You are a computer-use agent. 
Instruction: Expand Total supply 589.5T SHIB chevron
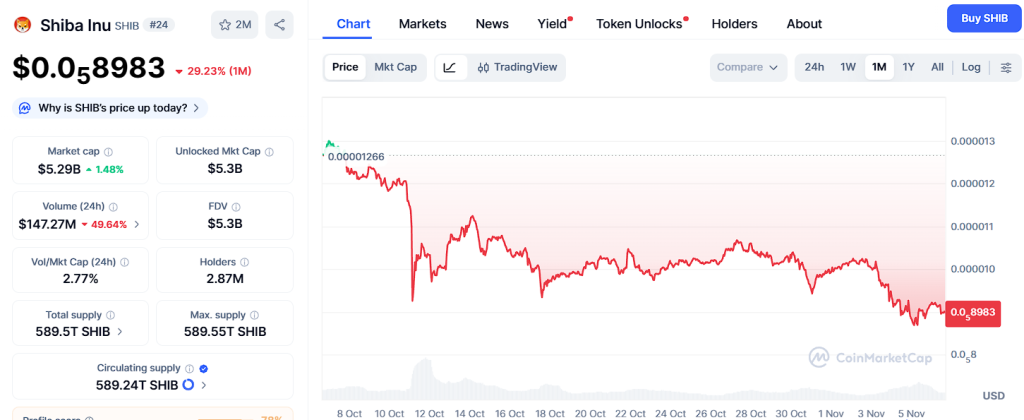tap(120, 331)
